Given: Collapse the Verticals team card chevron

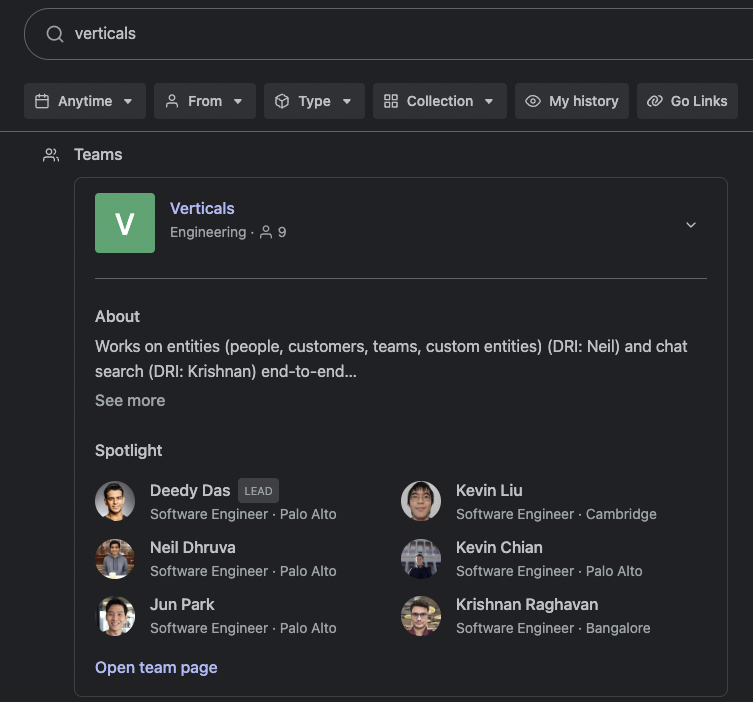Looking at the screenshot, I should 691,225.
